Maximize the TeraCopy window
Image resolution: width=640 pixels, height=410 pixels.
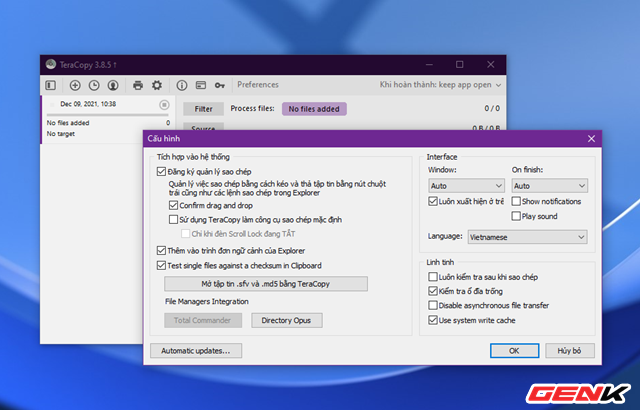pyautogui.click(x=460, y=64)
